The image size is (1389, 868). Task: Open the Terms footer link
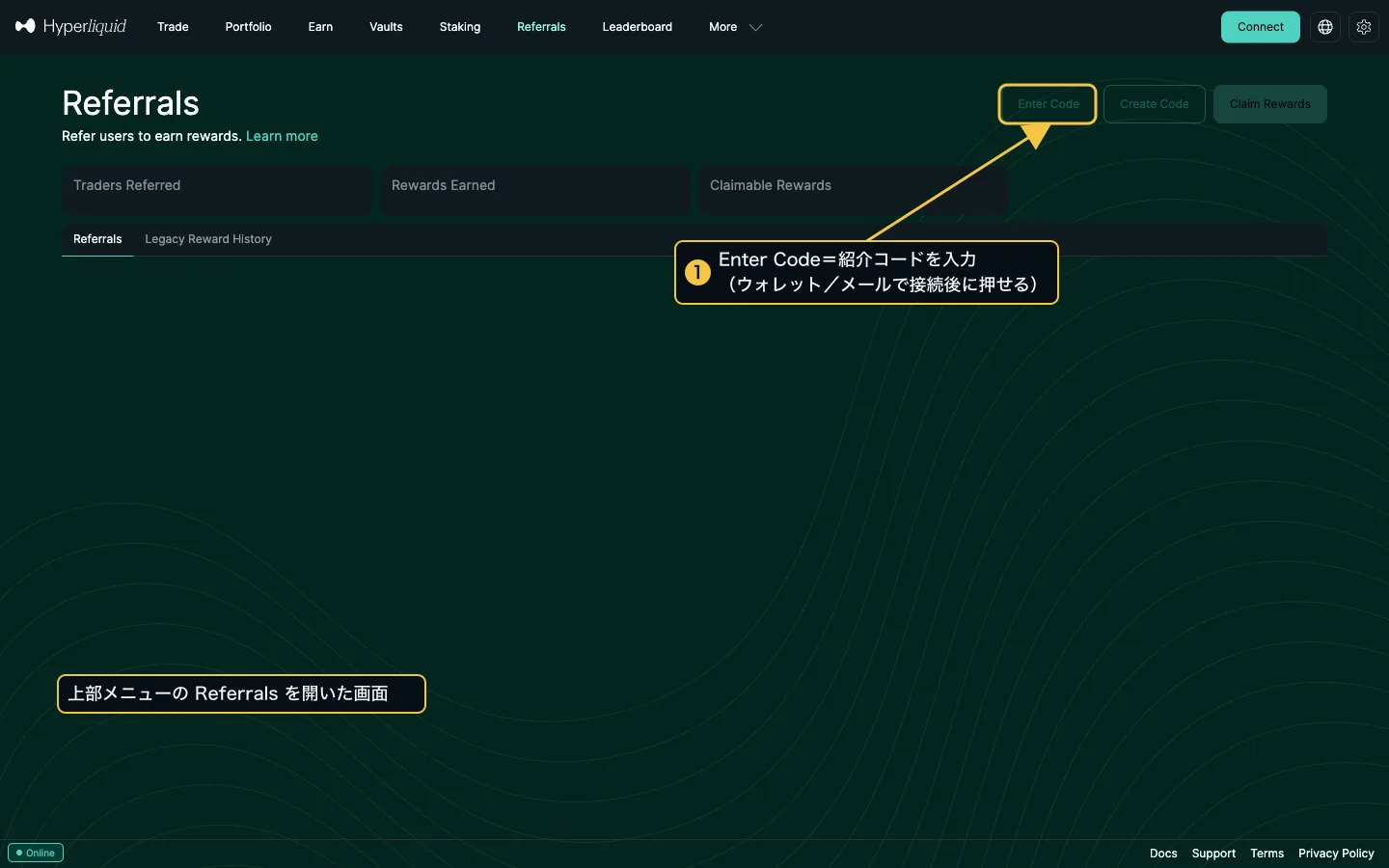pyautogui.click(x=1267, y=854)
